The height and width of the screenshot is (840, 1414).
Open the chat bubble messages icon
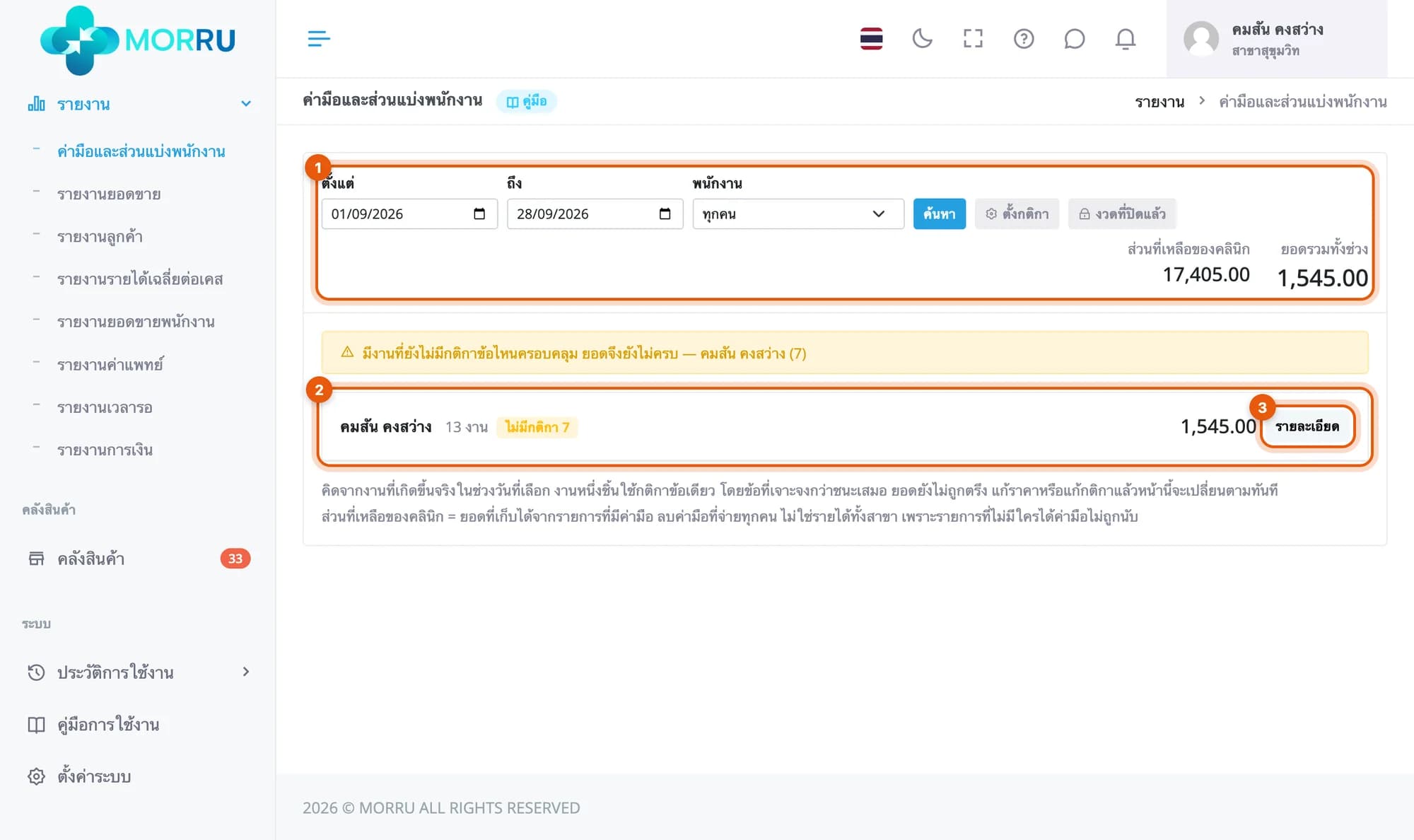point(1074,38)
